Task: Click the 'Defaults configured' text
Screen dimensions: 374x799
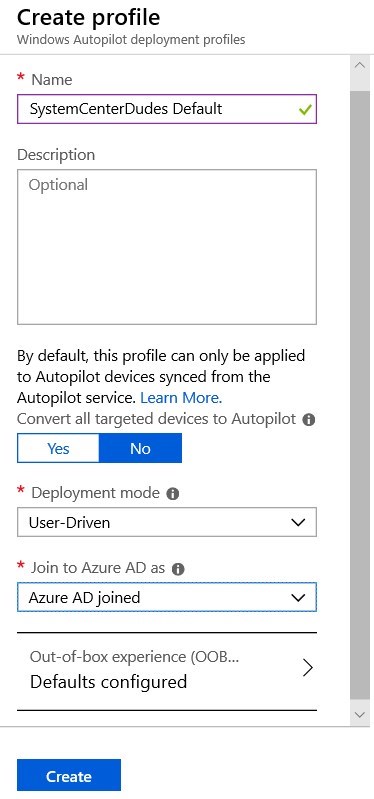Action: pyautogui.click(x=109, y=682)
